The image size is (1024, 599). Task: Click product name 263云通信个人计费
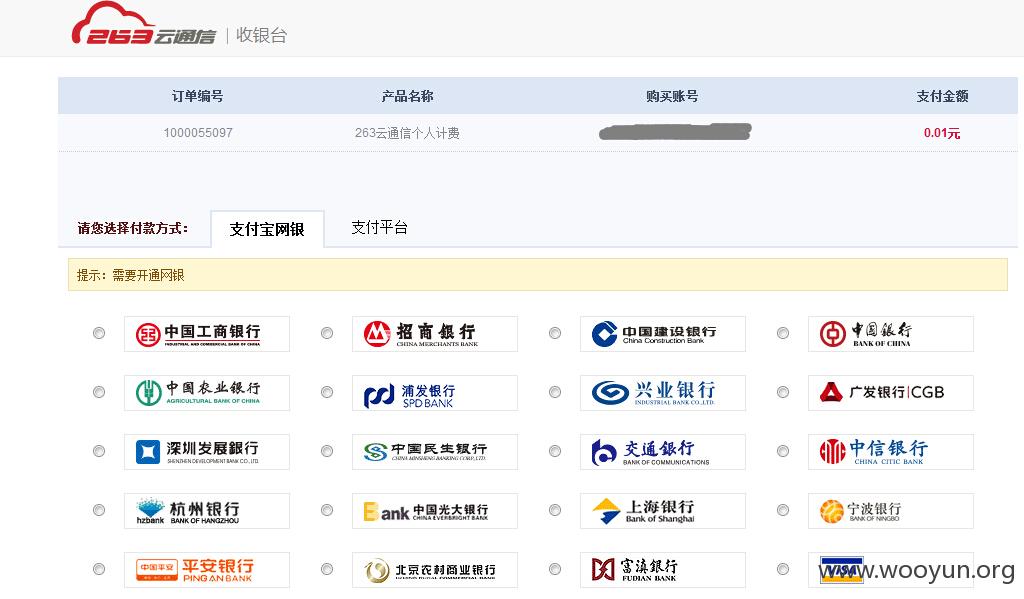pyautogui.click(x=407, y=133)
